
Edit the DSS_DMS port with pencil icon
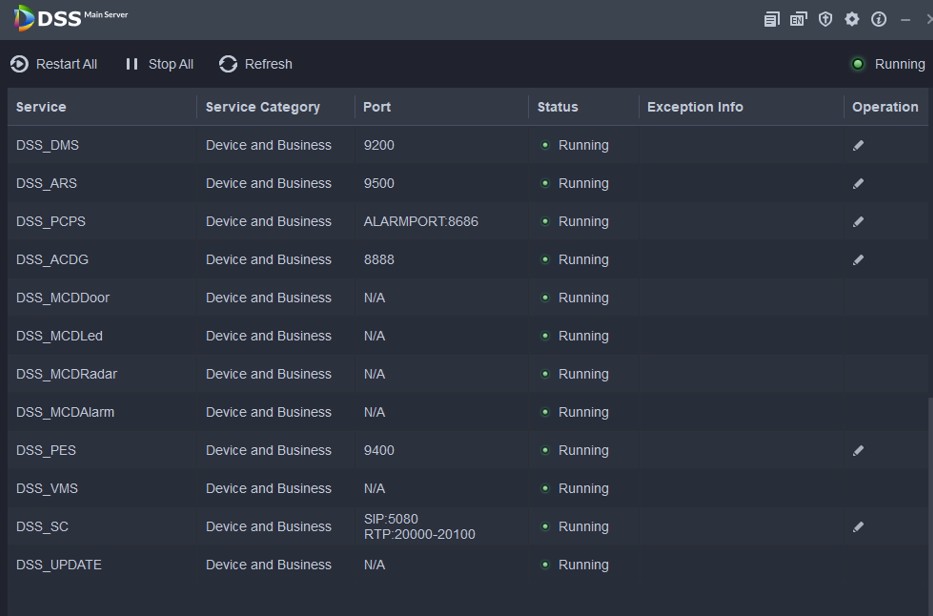[858, 145]
